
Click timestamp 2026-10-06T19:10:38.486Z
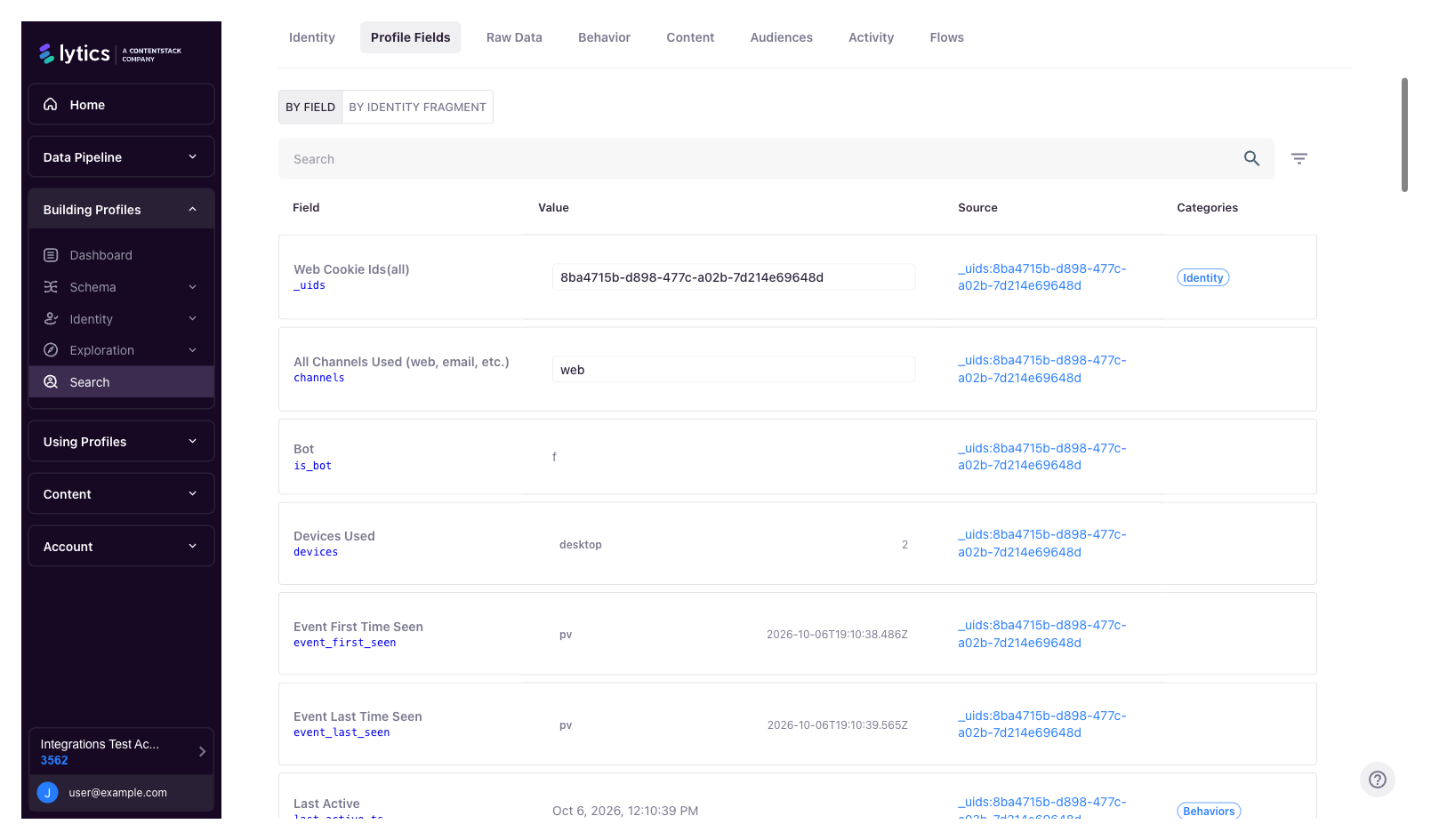pyautogui.click(x=837, y=635)
